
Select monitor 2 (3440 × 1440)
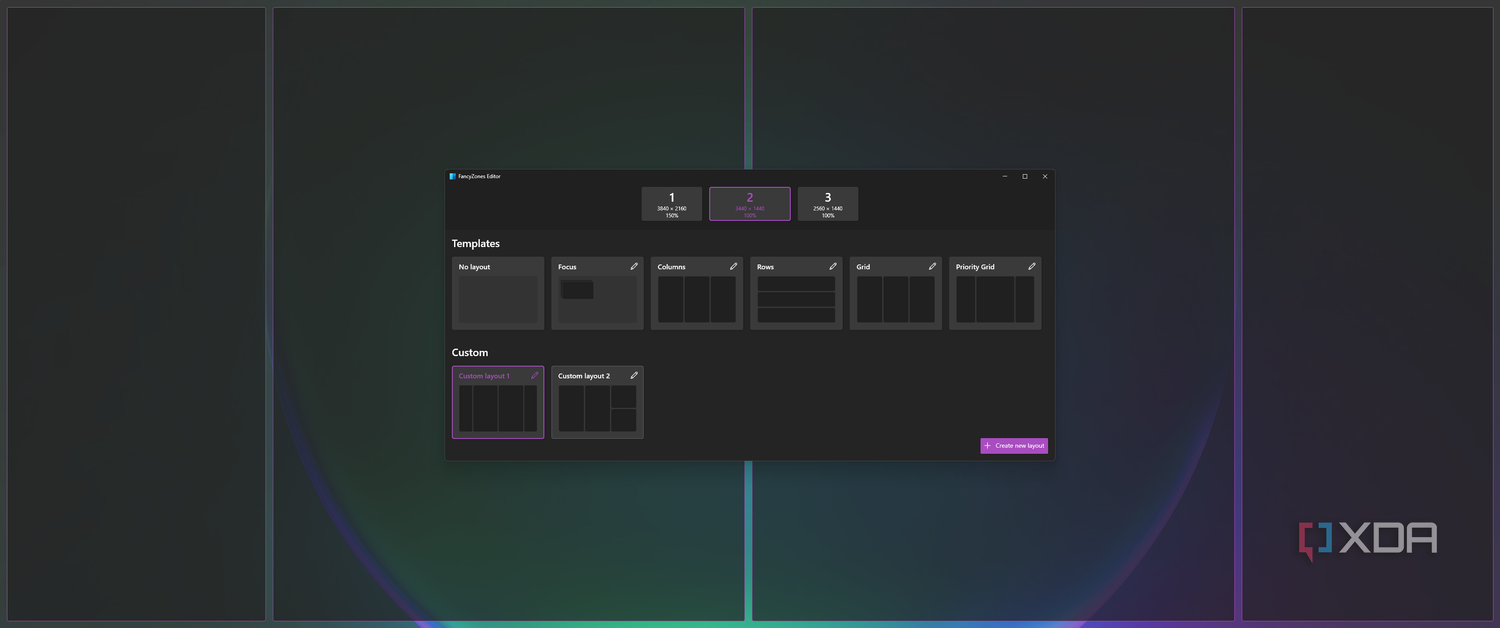click(x=750, y=204)
